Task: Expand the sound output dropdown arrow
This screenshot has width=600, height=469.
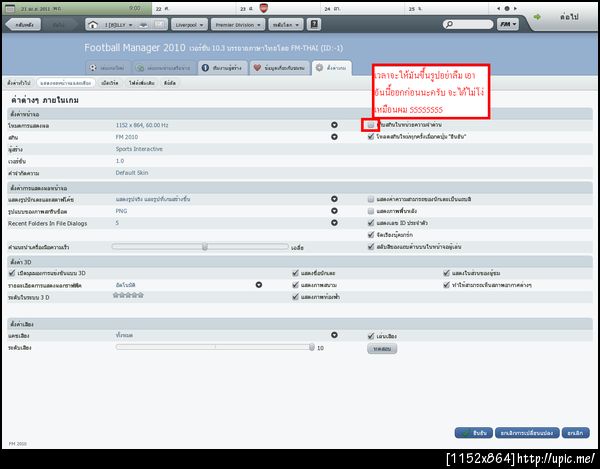Action: point(334,335)
